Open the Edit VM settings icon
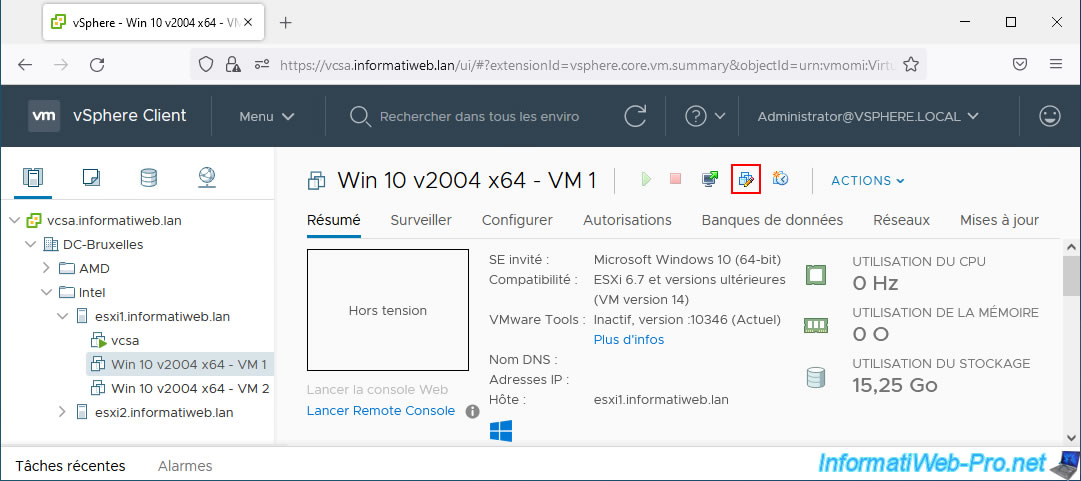Image resolution: width=1081 pixels, height=481 pixels. 746,179
